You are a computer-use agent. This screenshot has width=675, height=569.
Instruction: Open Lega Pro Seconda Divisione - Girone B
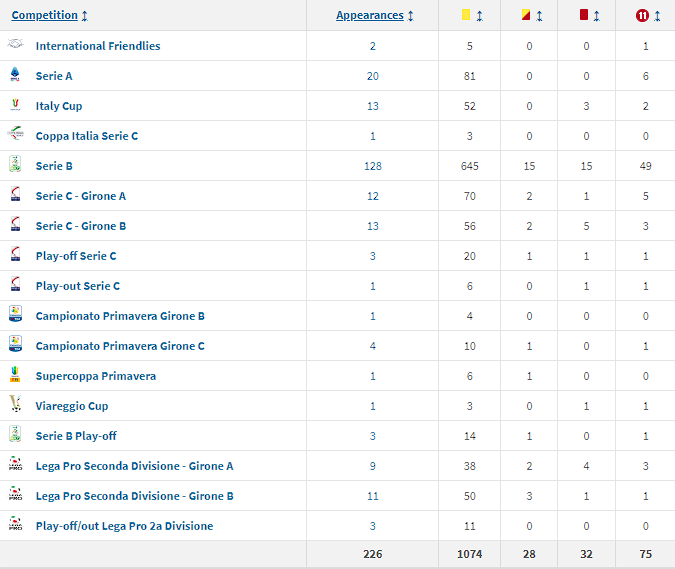[x=135, y=496]
